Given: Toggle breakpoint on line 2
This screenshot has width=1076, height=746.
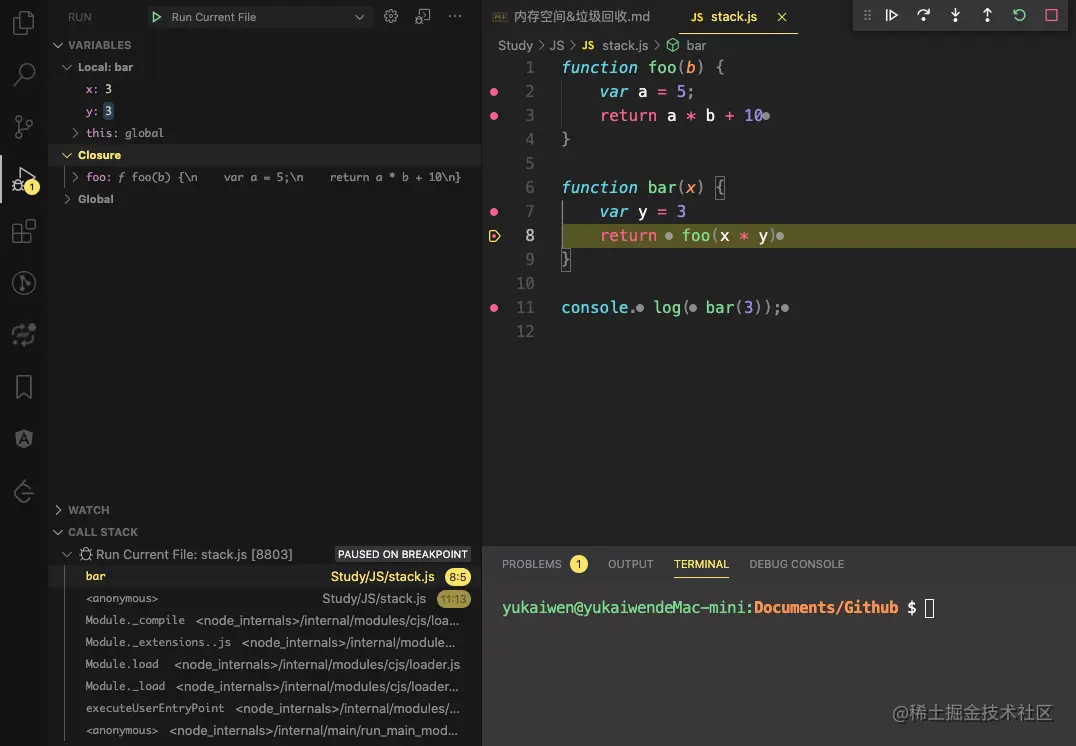Looking at the screenshot, I should click(x=494, y=92).
